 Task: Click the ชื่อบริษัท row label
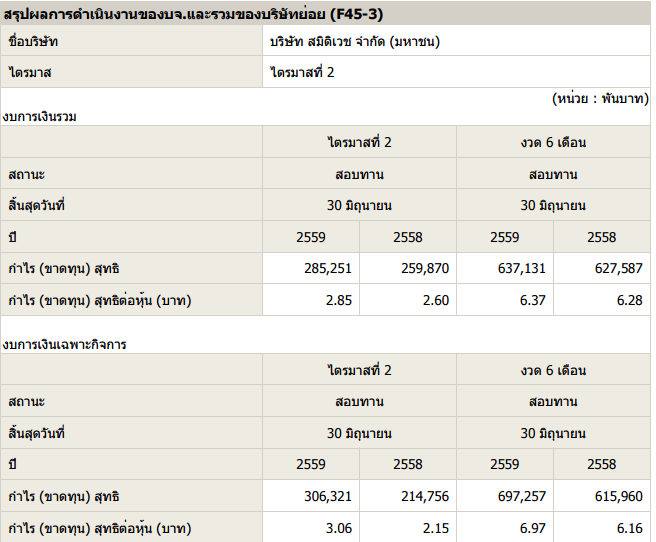[x=33, y=41]
